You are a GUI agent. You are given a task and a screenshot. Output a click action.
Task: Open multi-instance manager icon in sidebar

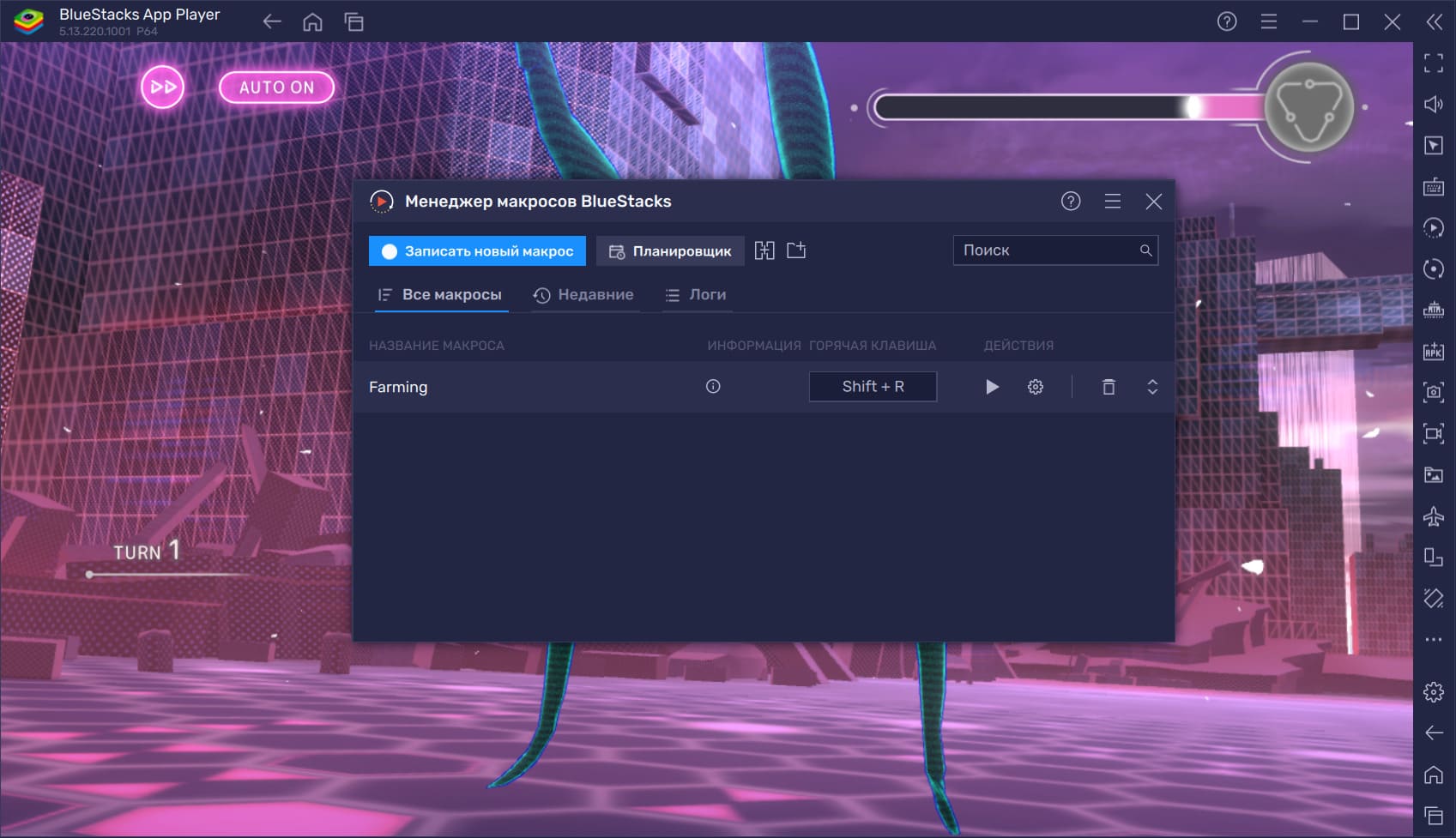1434,557
